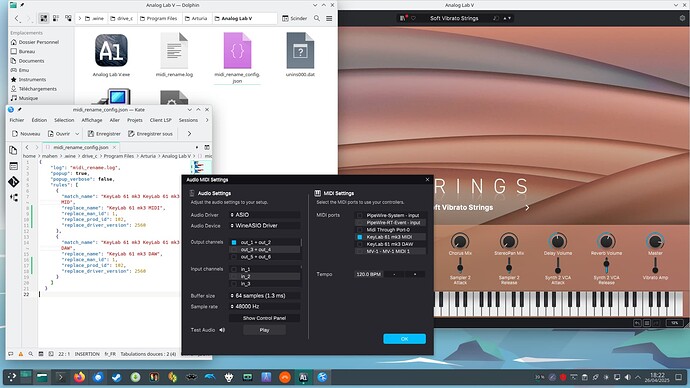This screenshot has height=388, width=690.
Task: Open the volume tray icon
Action: pyautogui.click(x=628, y=377)
